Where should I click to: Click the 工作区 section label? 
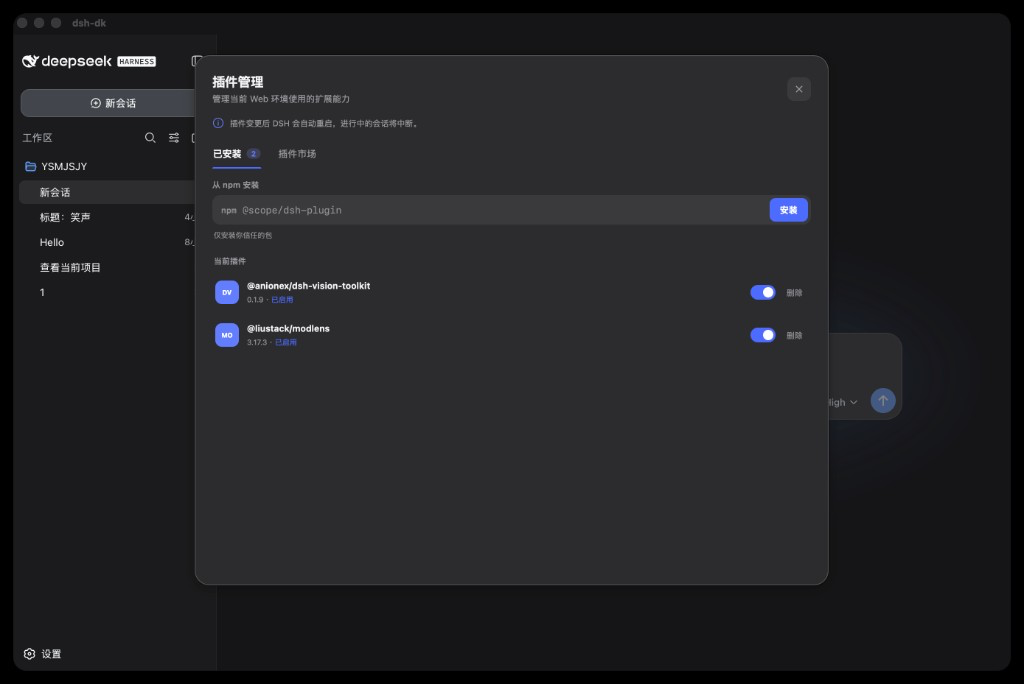(37, 138)
